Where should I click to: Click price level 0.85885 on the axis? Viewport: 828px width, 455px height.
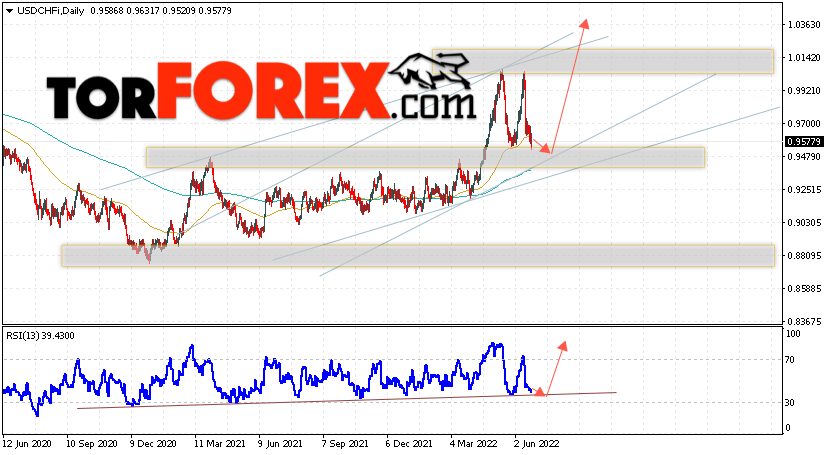click(x=804, y=289)
